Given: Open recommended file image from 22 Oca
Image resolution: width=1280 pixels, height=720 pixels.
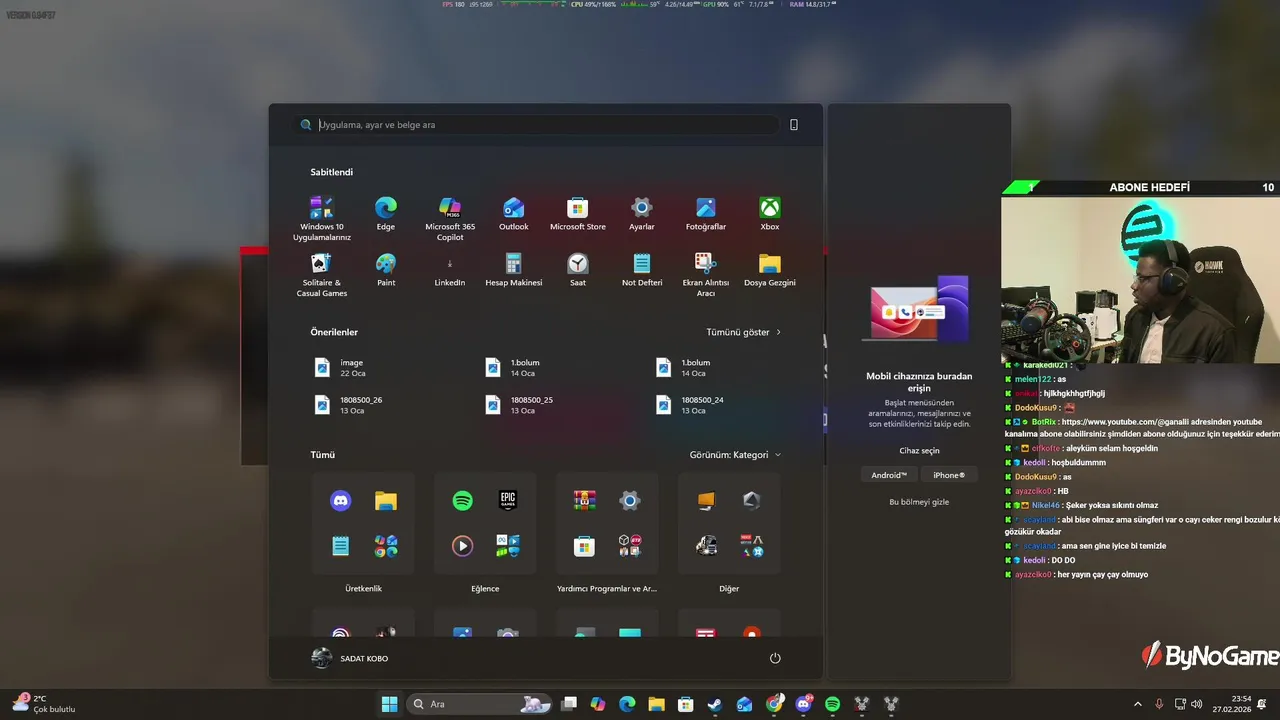Looking at the screenshot, I should point(340,368).
